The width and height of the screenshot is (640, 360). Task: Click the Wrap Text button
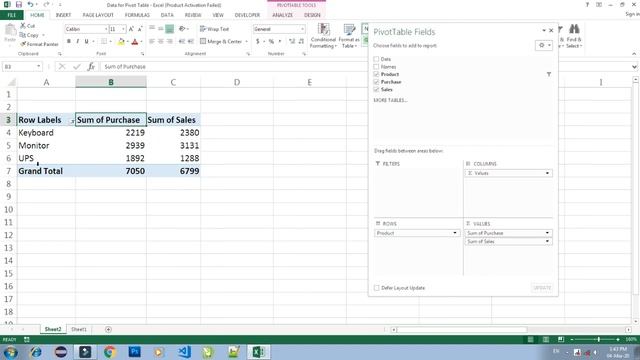215,29
